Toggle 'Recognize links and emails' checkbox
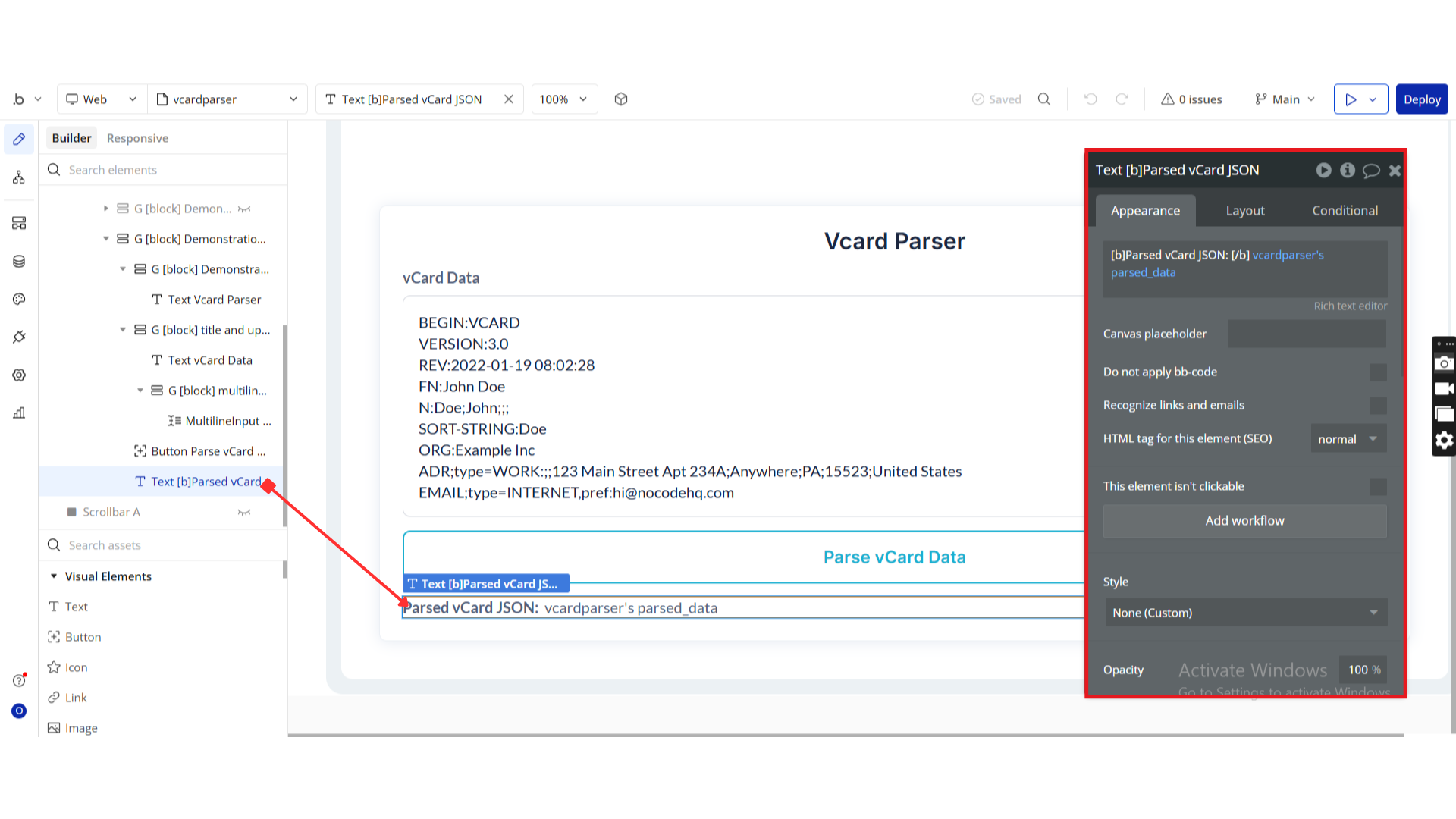 click(x=1378, y=406)
